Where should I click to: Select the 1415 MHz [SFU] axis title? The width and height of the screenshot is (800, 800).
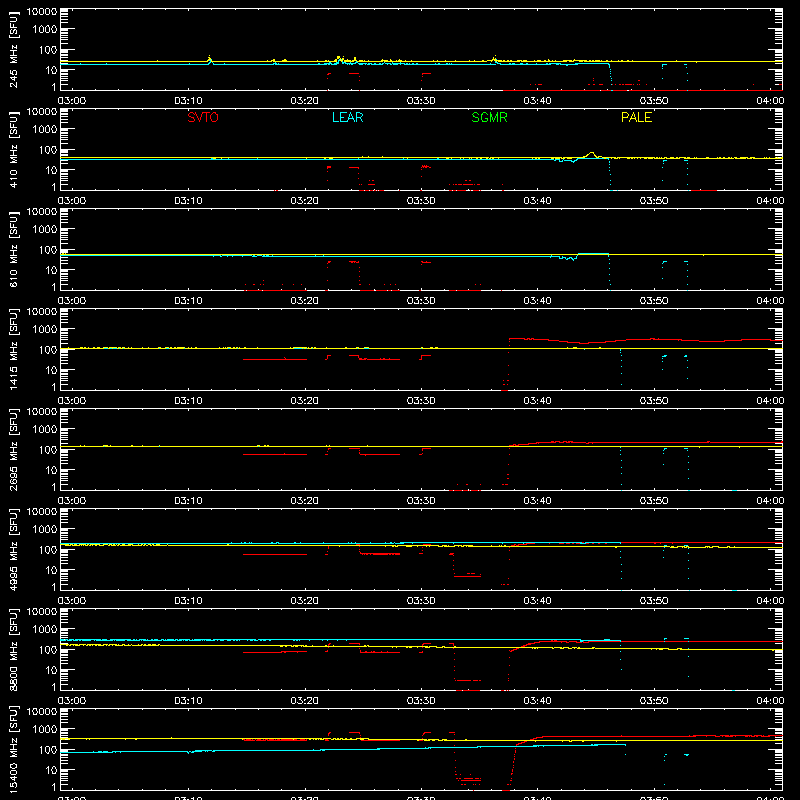pos(14,349)
